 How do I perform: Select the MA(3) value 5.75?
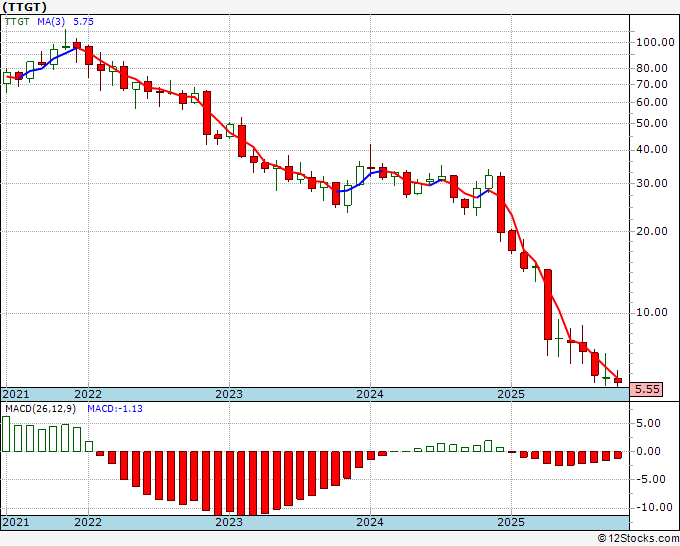coord(83,22)
